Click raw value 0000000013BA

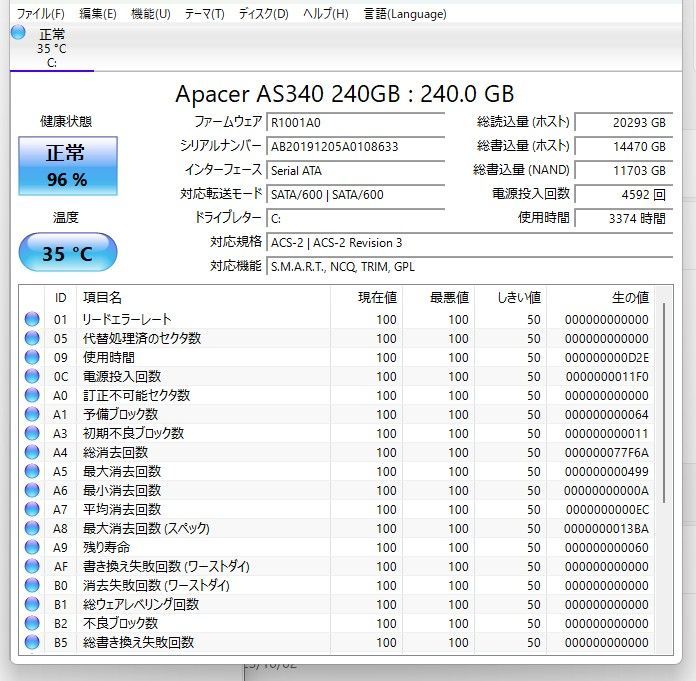tap(606, 528)
